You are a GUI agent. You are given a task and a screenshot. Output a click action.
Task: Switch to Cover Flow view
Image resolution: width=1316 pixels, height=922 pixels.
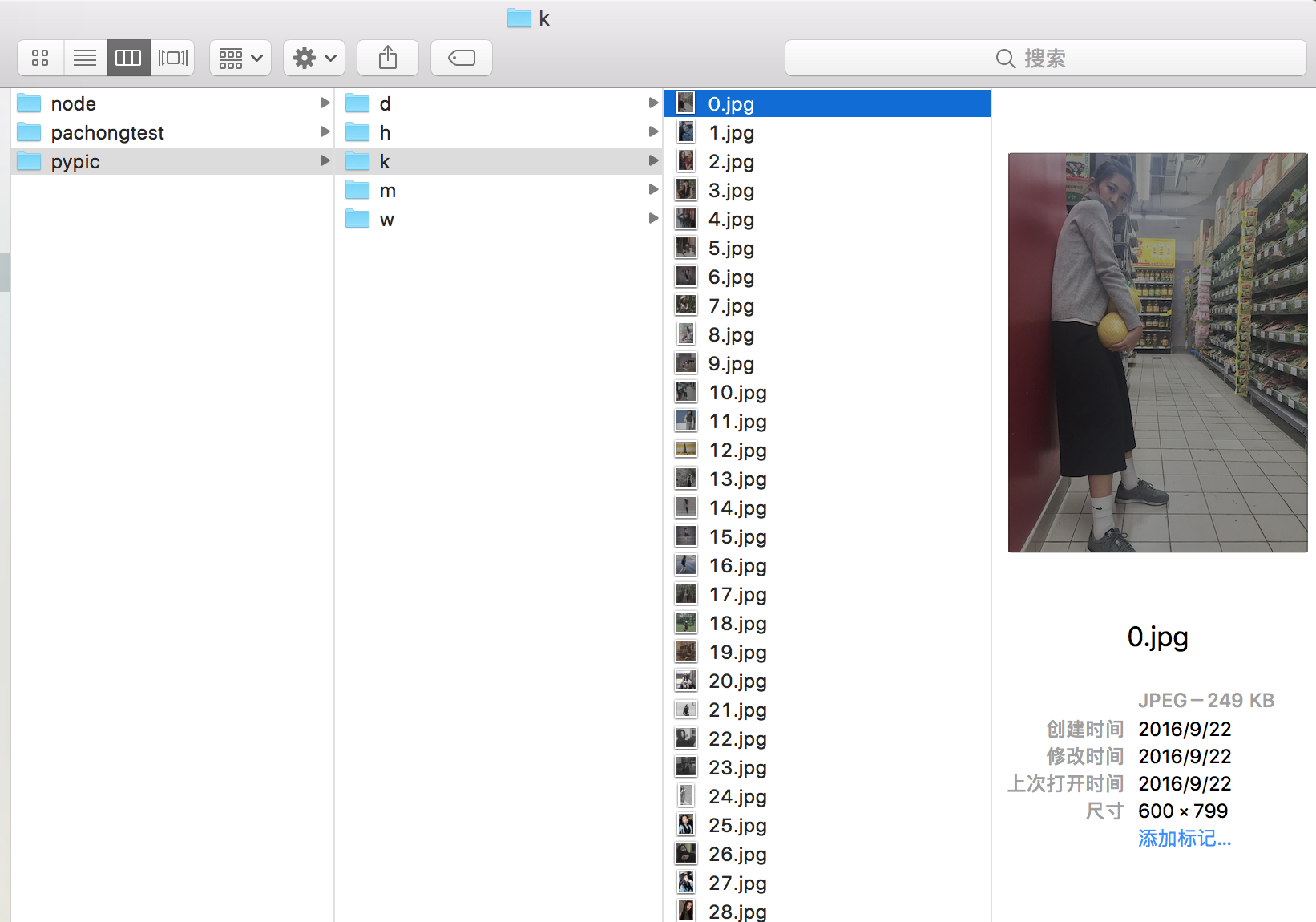[173, 58]
